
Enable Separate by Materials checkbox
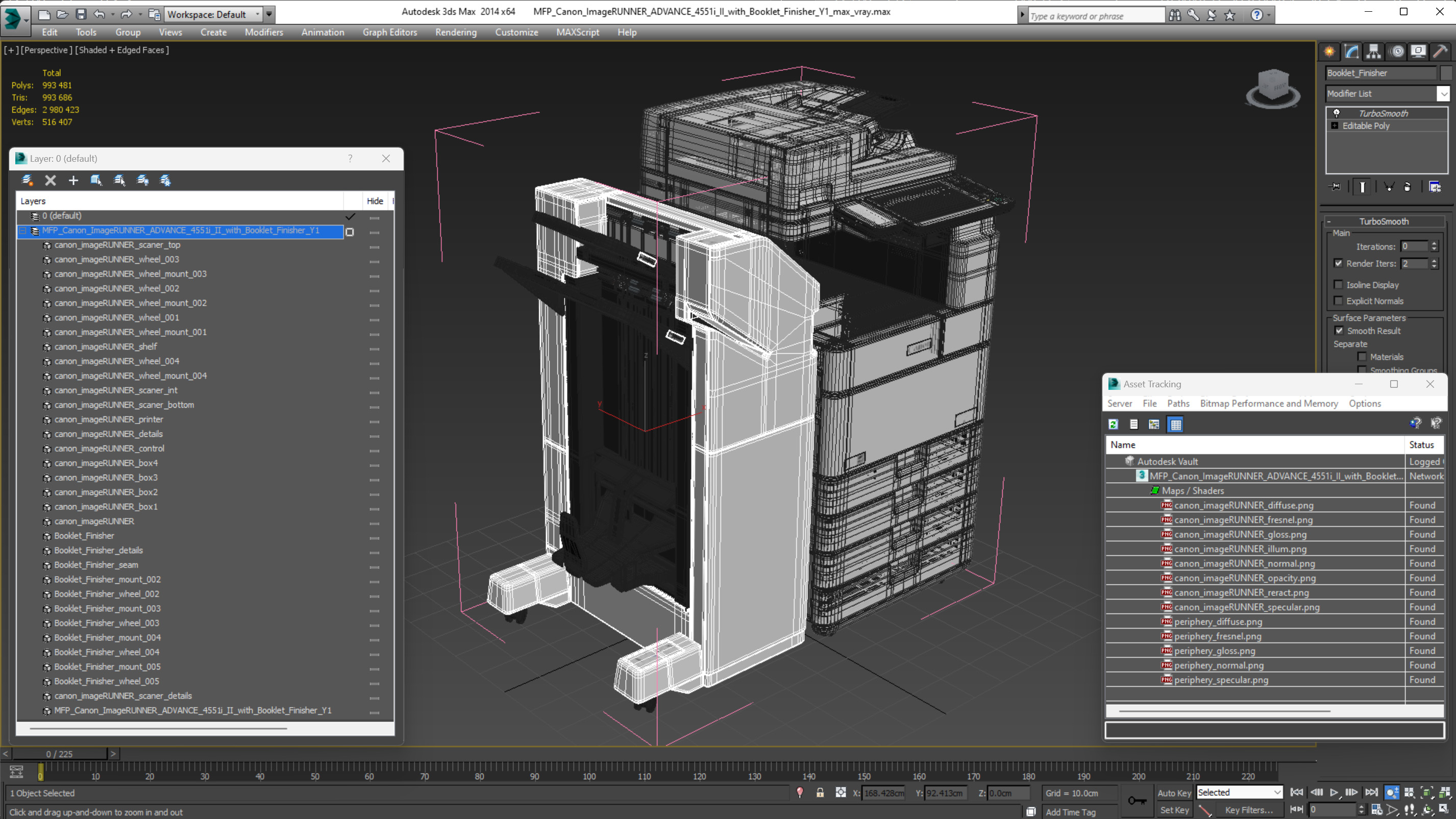[x=1362, y=357]
